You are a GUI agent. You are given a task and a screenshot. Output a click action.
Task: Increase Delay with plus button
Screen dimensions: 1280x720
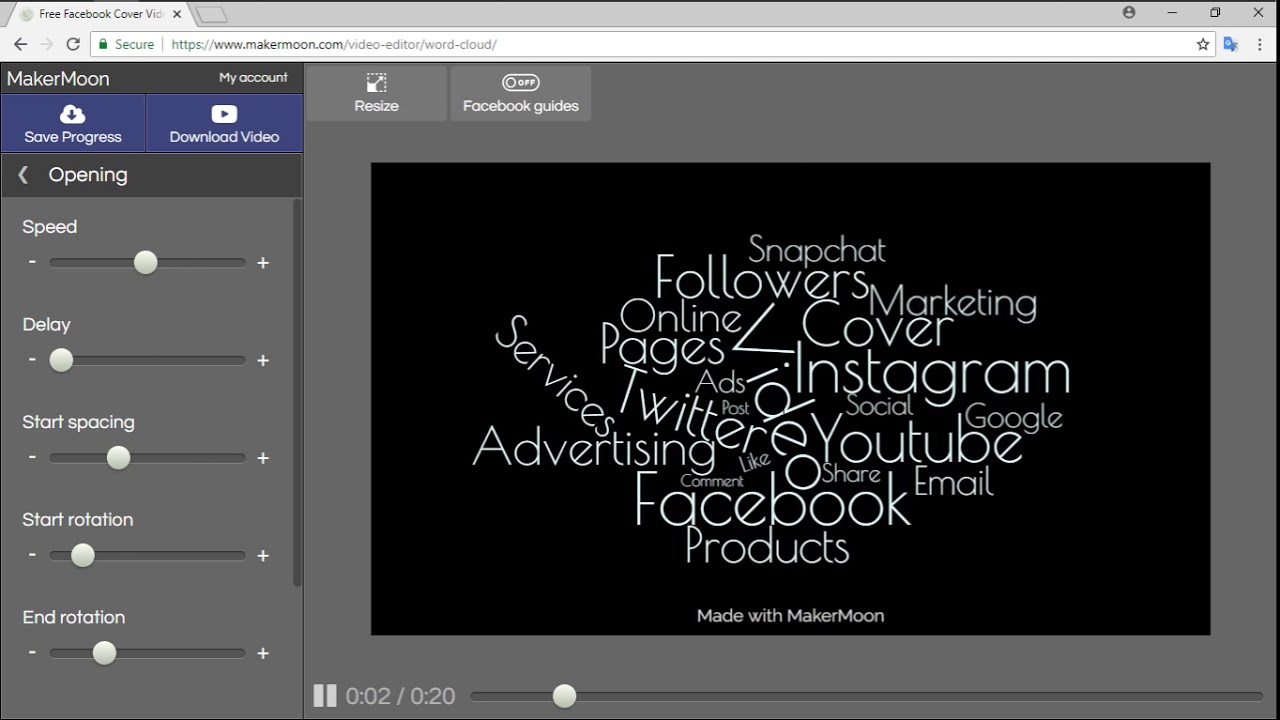click(263, 360)
